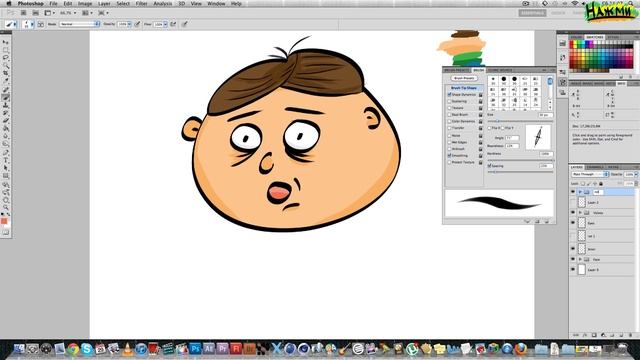Open the brush tool preset picker in options bar

[x=10, y=24]
